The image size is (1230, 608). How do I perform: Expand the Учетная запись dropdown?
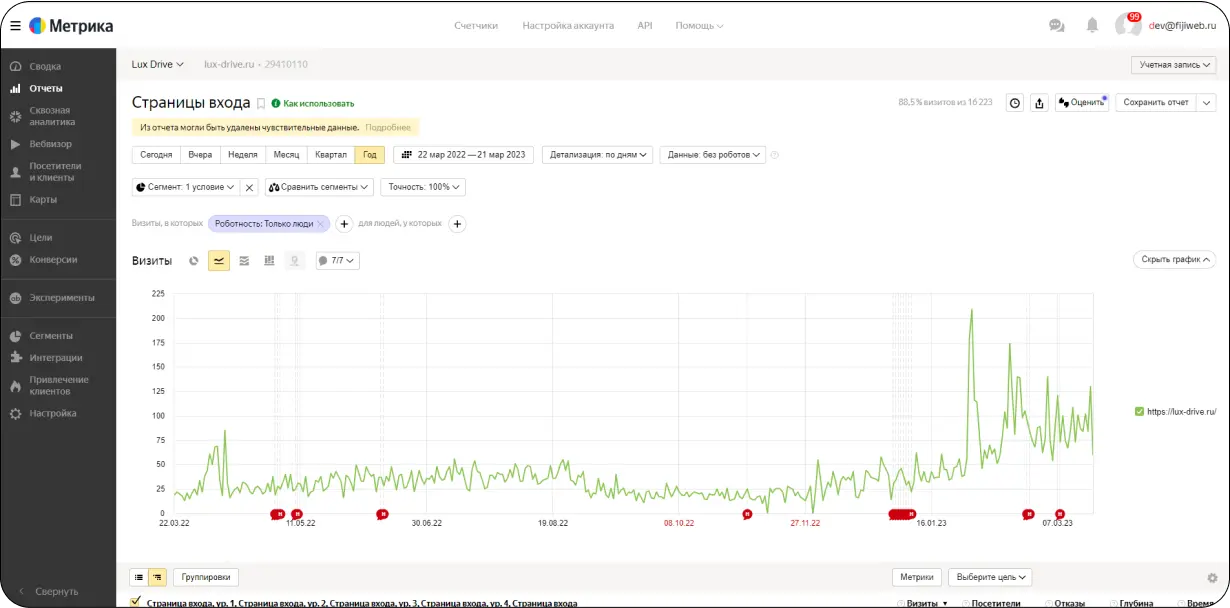coord(1174,65)
